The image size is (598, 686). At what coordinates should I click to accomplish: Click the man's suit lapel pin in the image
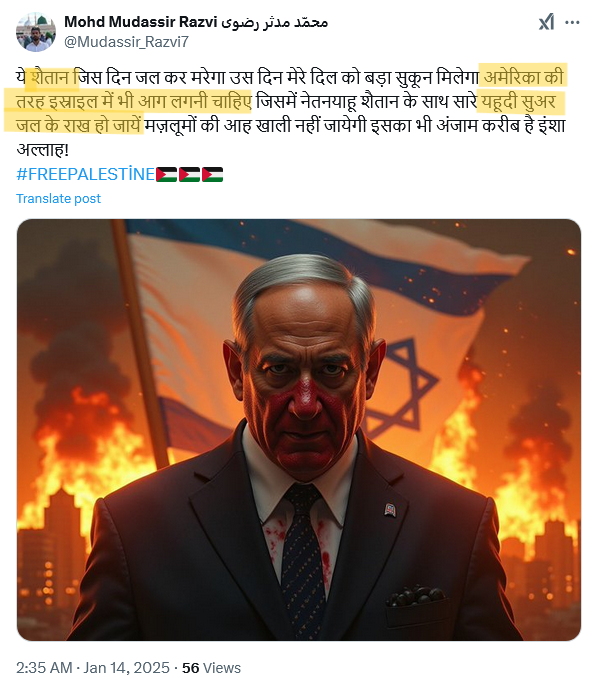click(x=390, y=509)
